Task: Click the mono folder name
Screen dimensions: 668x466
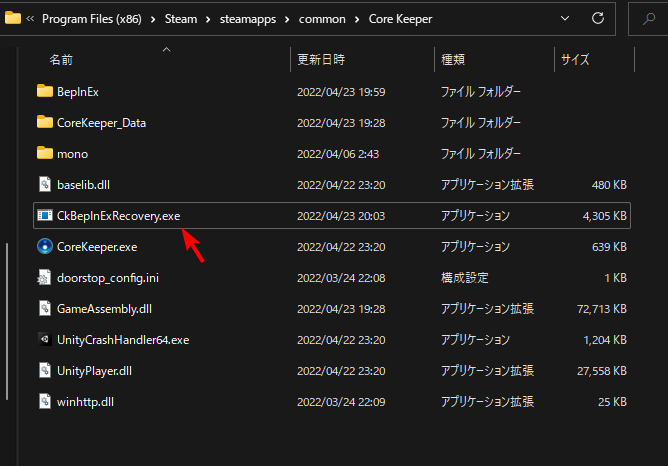Action: click(72, 154)
